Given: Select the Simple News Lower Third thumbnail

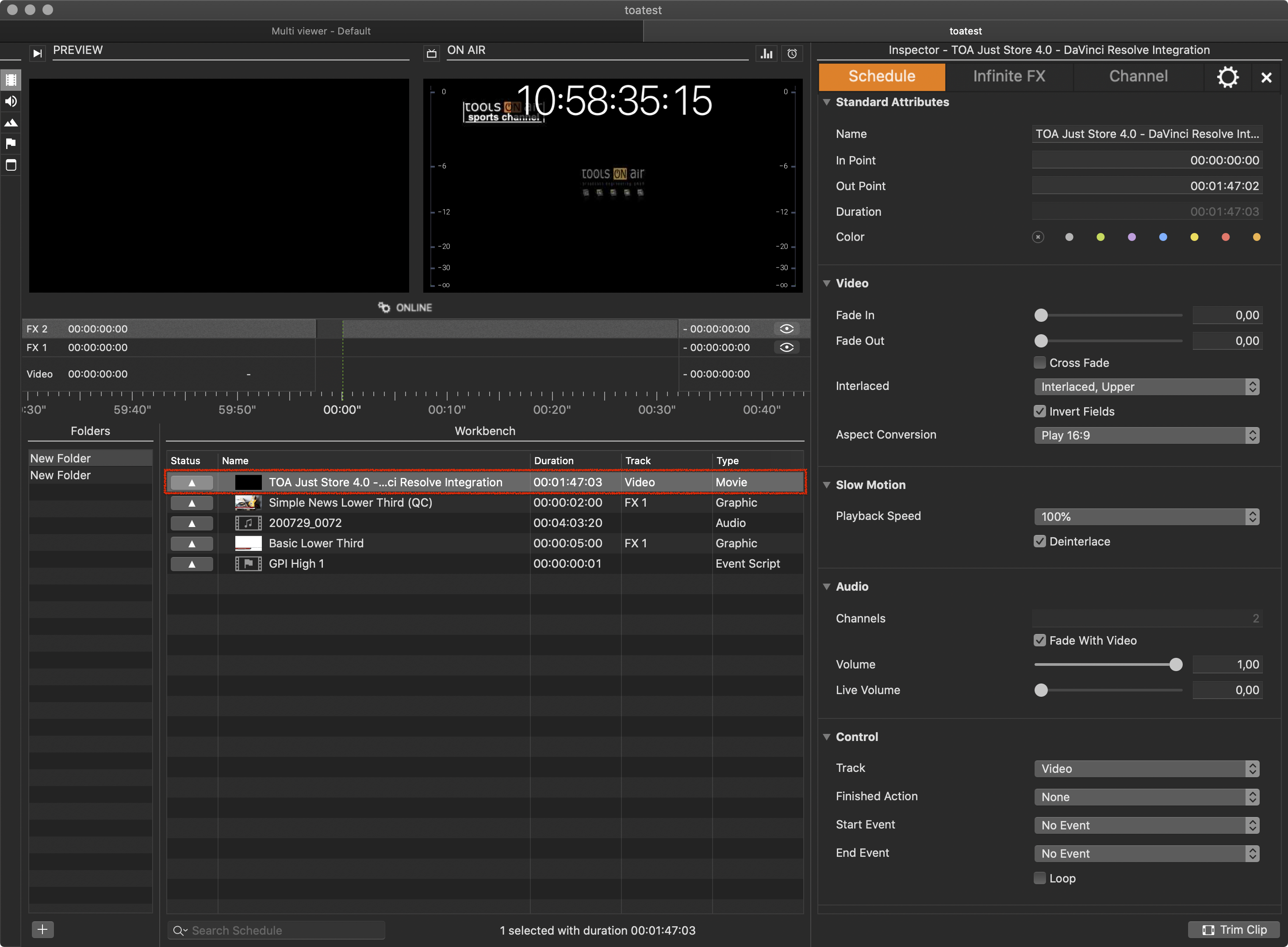Looking at the screenshot, I should [x=248, y=503].
